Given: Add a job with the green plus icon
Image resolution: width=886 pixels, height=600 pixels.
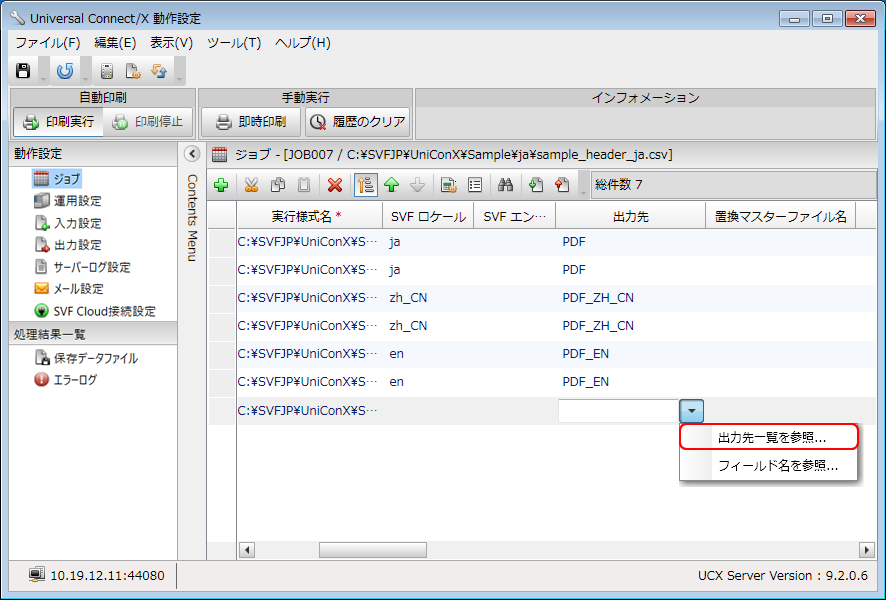Looking at the screenshot, I should (221, 185).
